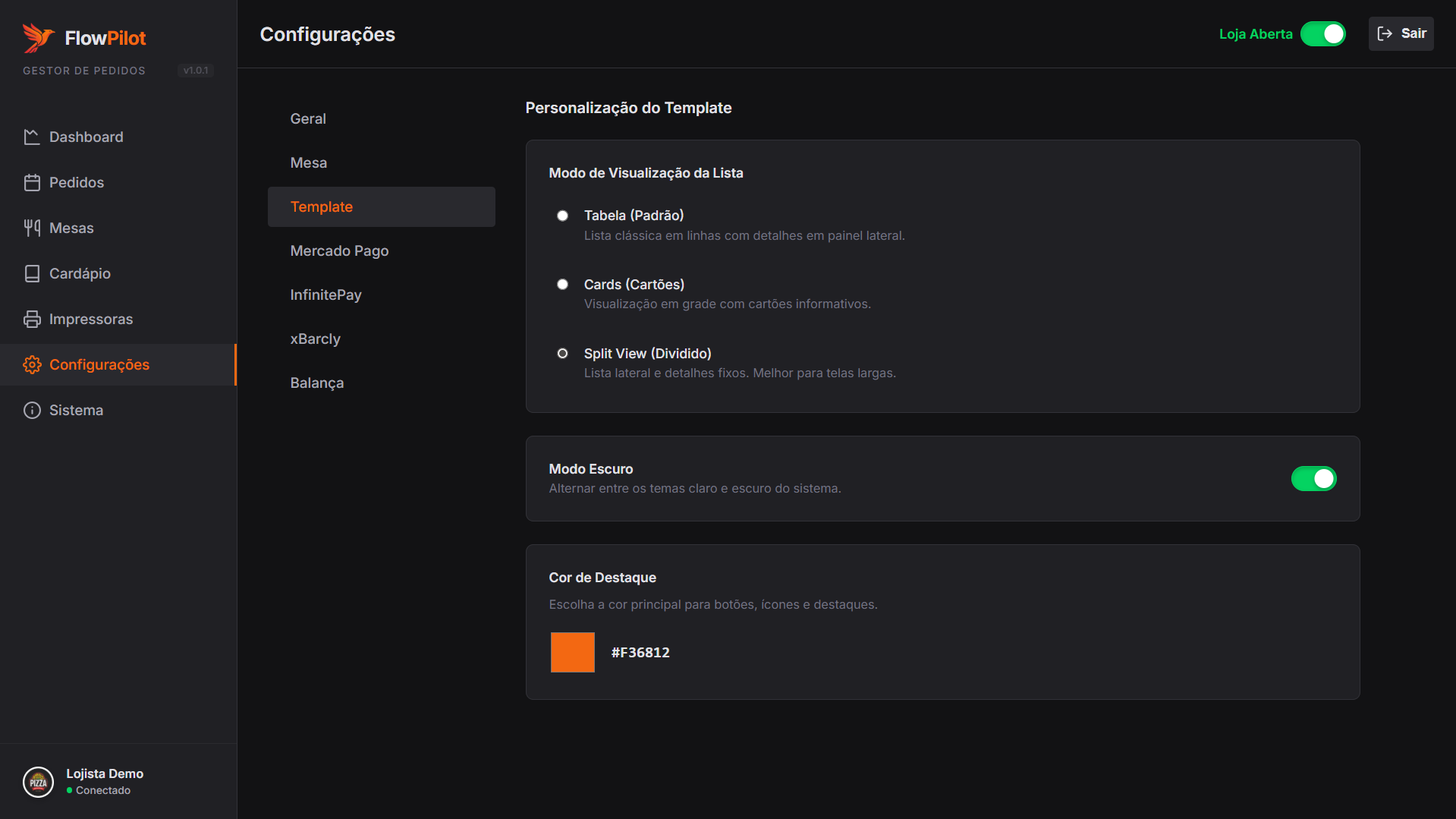Click the Dashboard chart icon
The width and height of the screenshot is (1456, 819).
click(x=32, y=137)
